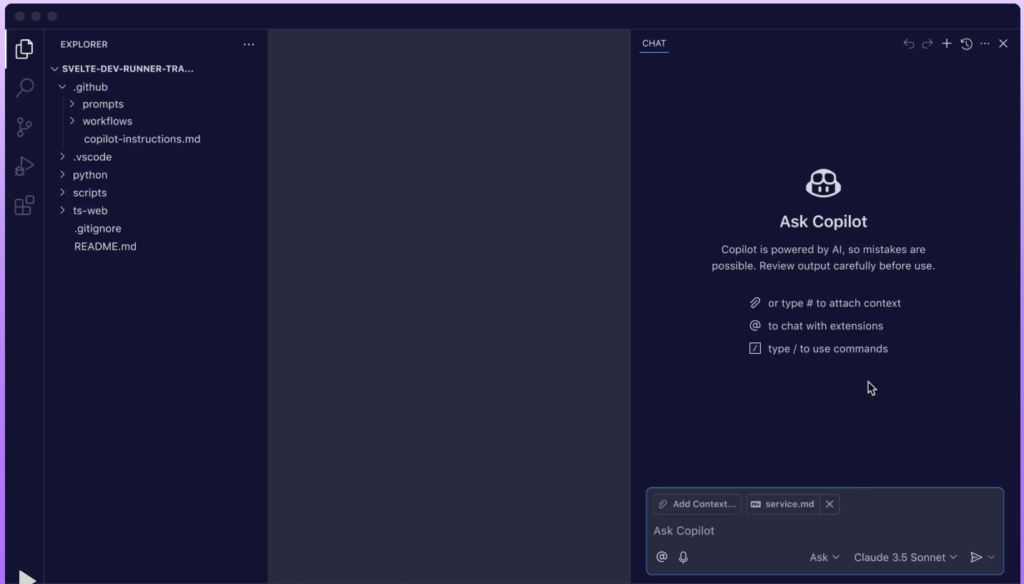This screenshot has height=584, width=1024.
Task: Click the Copilot logo in chat welcome
Action: [x=823, y=183]
